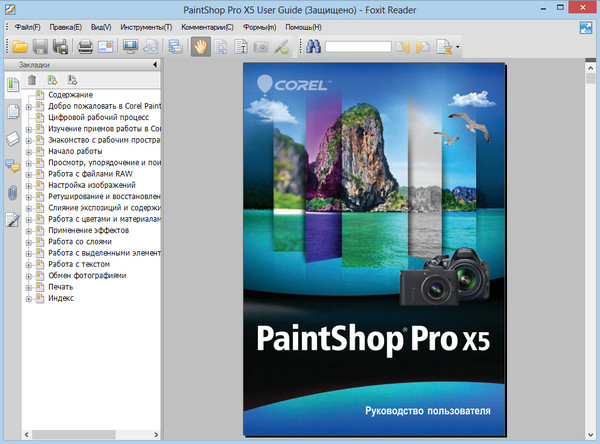Click the Print icon in toolbar
The width and height of the screenshot is (600, 444).
coord(86,46)
